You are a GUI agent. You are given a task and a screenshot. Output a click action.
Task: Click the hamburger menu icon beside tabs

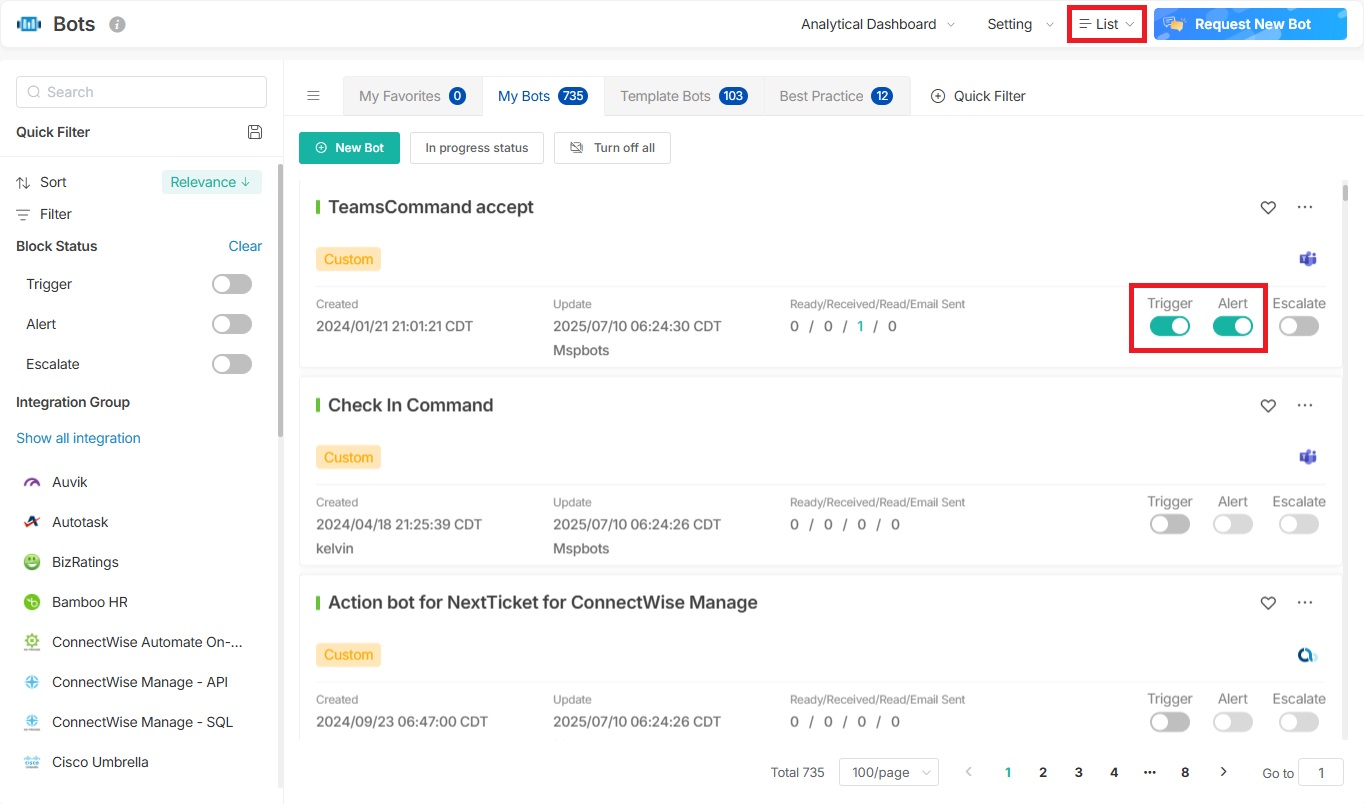coord(313,96)
